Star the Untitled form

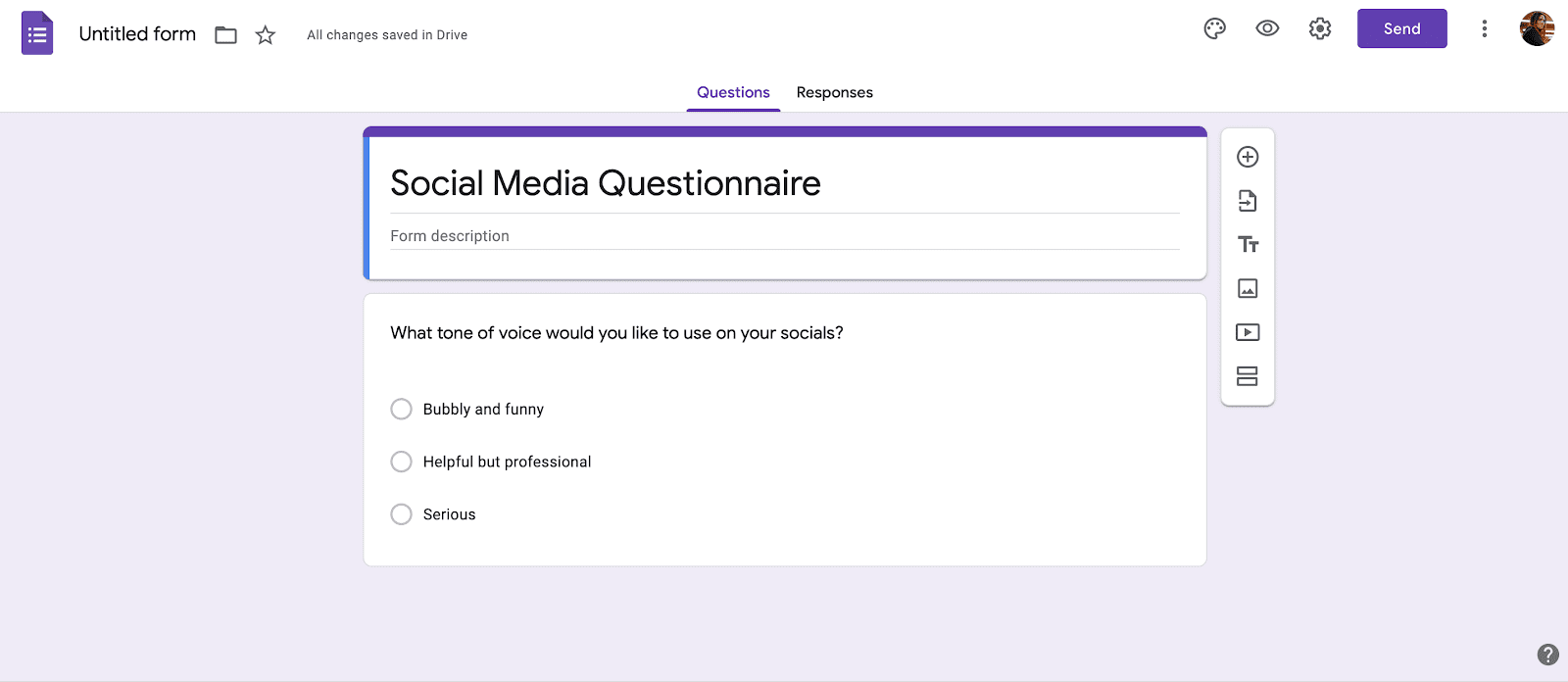point(265,35)
